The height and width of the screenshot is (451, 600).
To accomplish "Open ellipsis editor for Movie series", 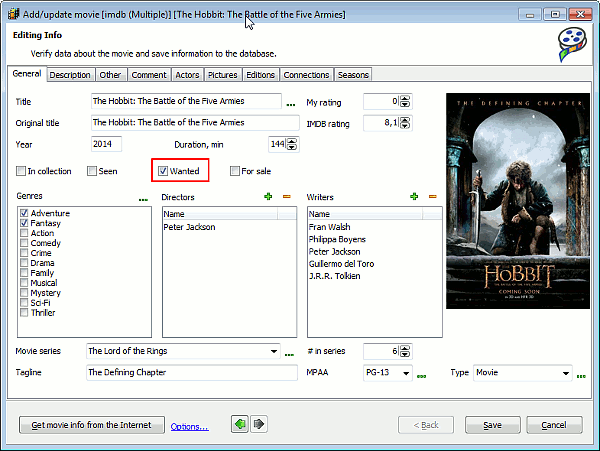I will click(289, 355).
